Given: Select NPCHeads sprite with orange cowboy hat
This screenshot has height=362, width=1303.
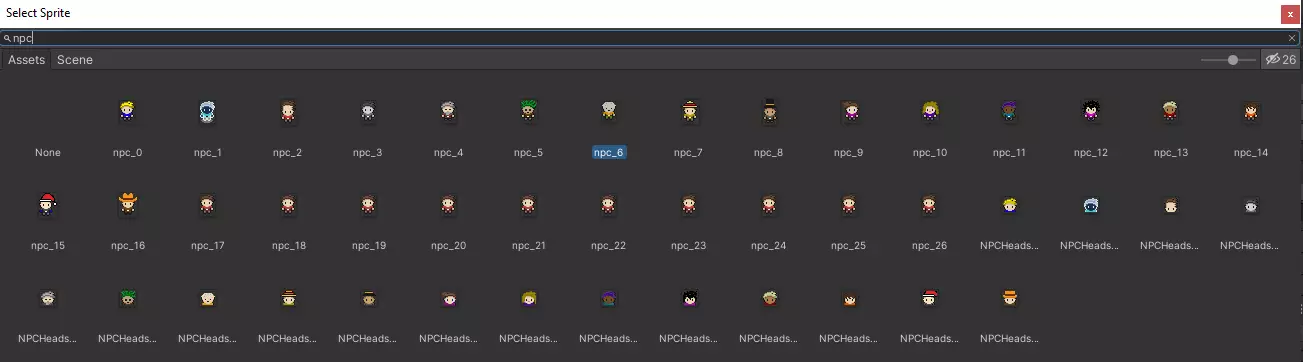Looking at the screenshot, I should point(1009,298).
